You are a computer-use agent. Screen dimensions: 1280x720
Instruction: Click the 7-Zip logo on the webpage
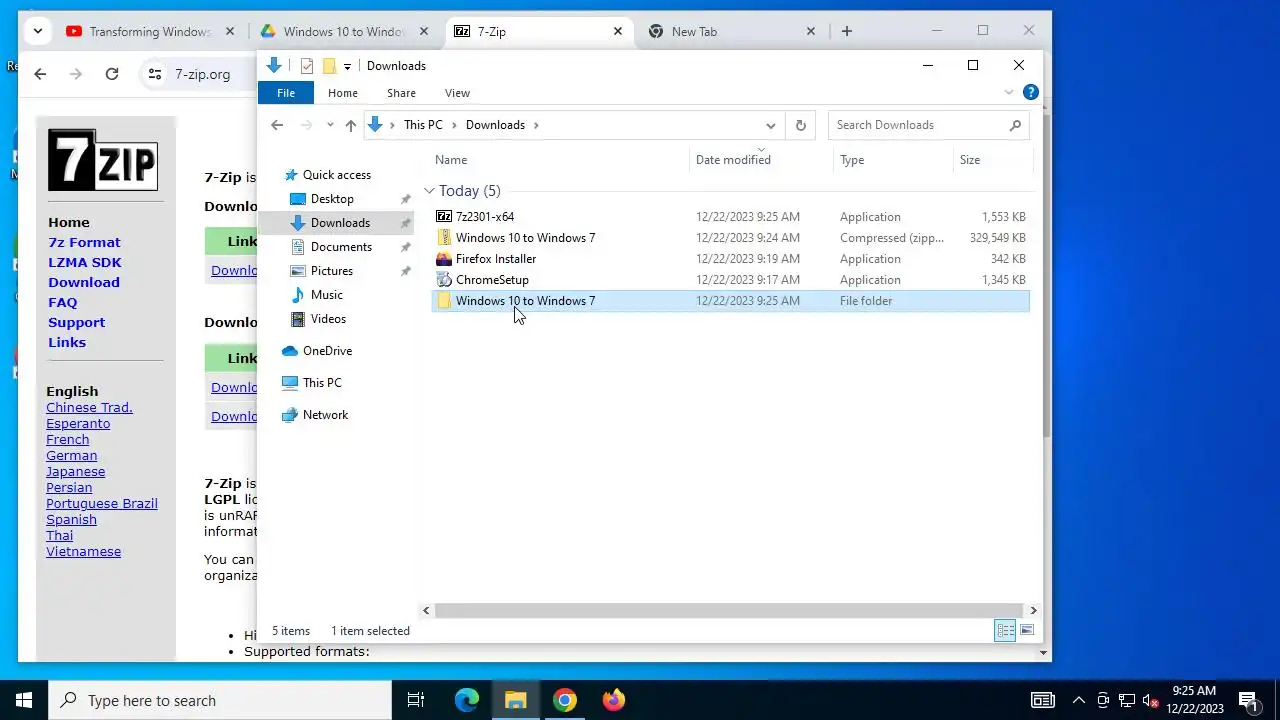click(x=103, y=160)
